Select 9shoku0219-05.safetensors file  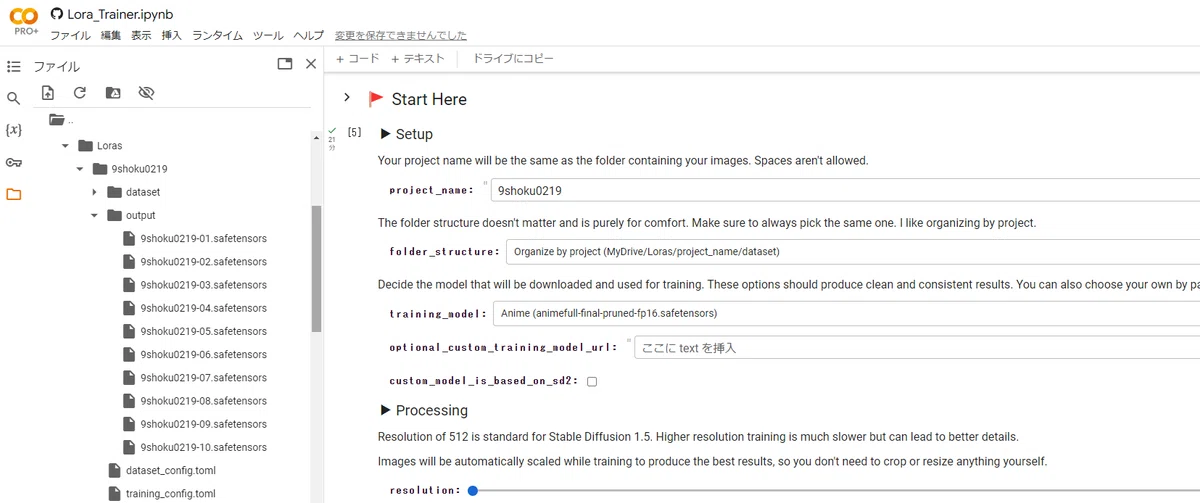204,331
